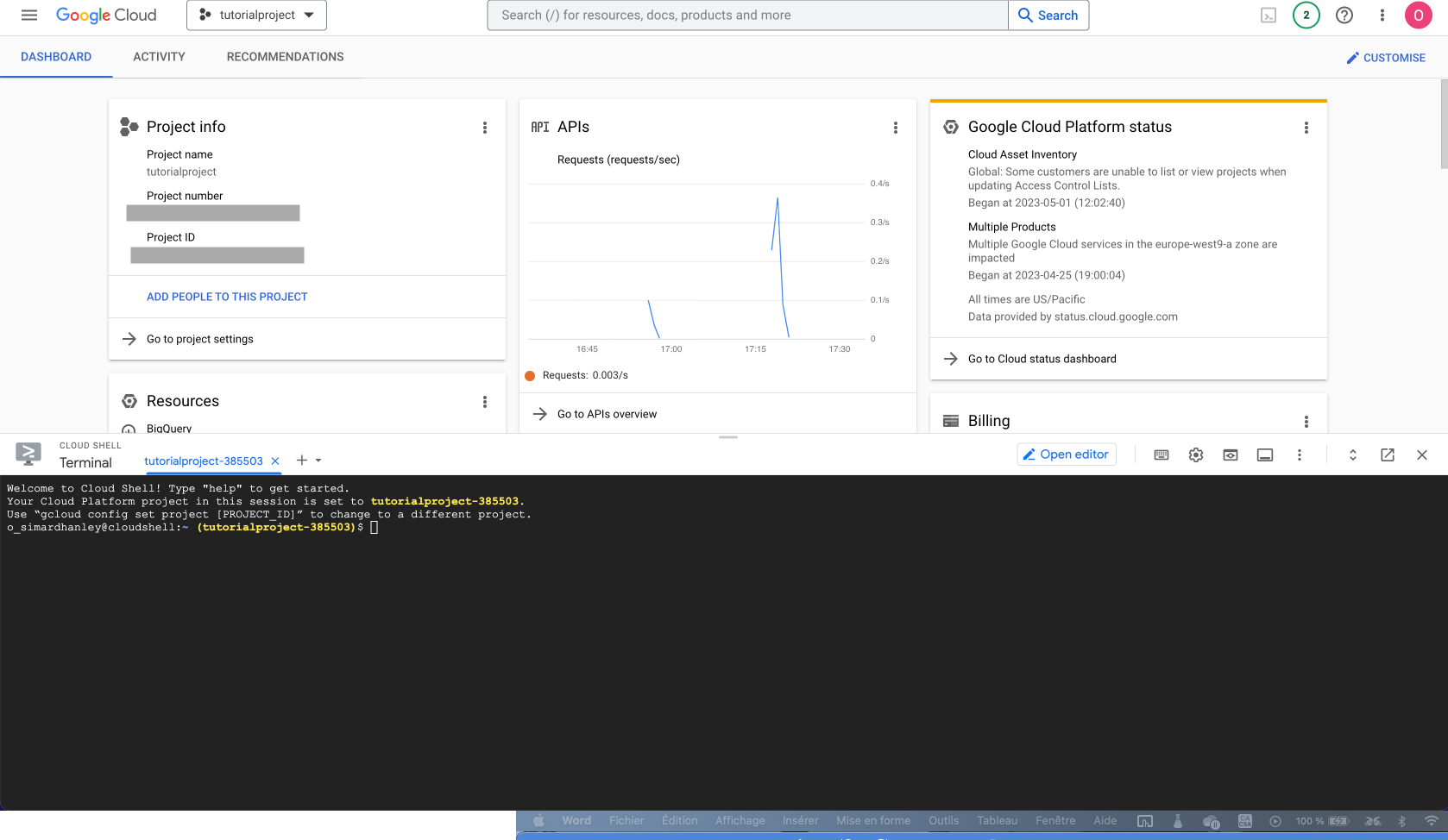The height and width of the screenshot is (840, 1448).
Task: Open terminal keyboard settings icon
Action: (1162, 454)
